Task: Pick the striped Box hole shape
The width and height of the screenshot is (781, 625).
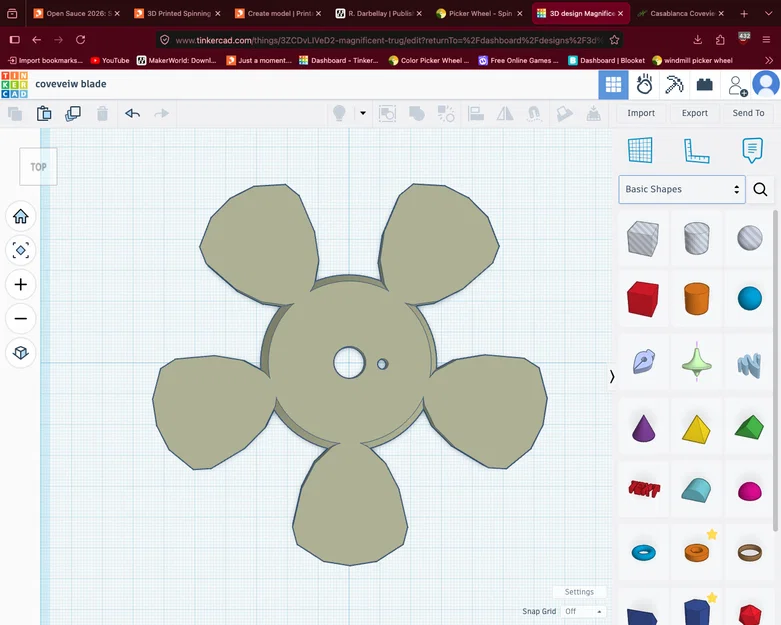Action: pos(643,239)
